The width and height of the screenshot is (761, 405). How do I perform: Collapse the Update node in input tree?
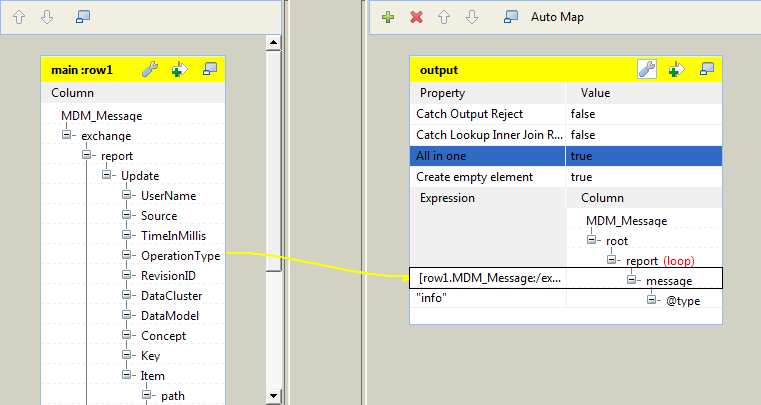point(108,176)
